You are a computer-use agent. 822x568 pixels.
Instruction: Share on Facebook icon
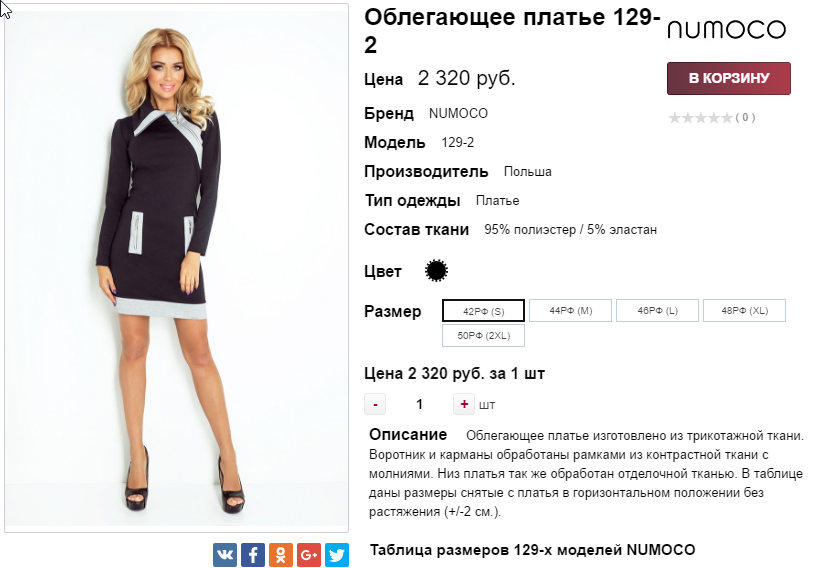pos(253,554)
